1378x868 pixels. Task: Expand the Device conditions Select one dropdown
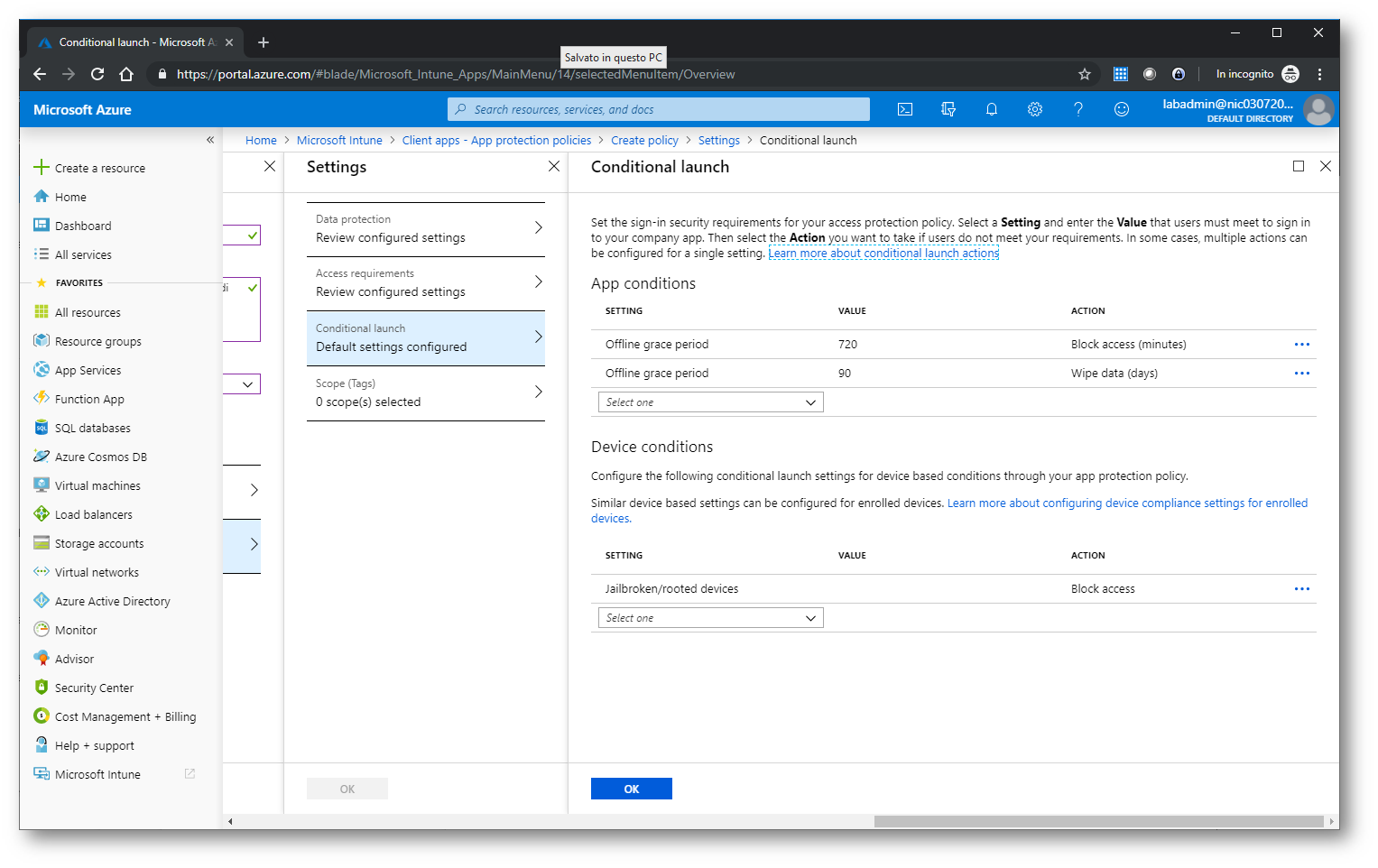tap(711, 618)
